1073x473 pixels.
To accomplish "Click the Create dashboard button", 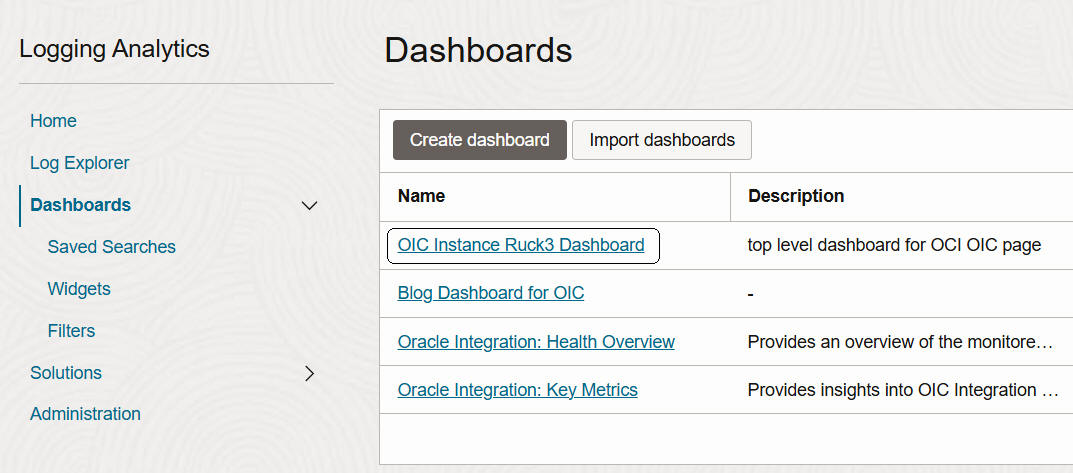I will pyautogui.click(x=480, y=140).
